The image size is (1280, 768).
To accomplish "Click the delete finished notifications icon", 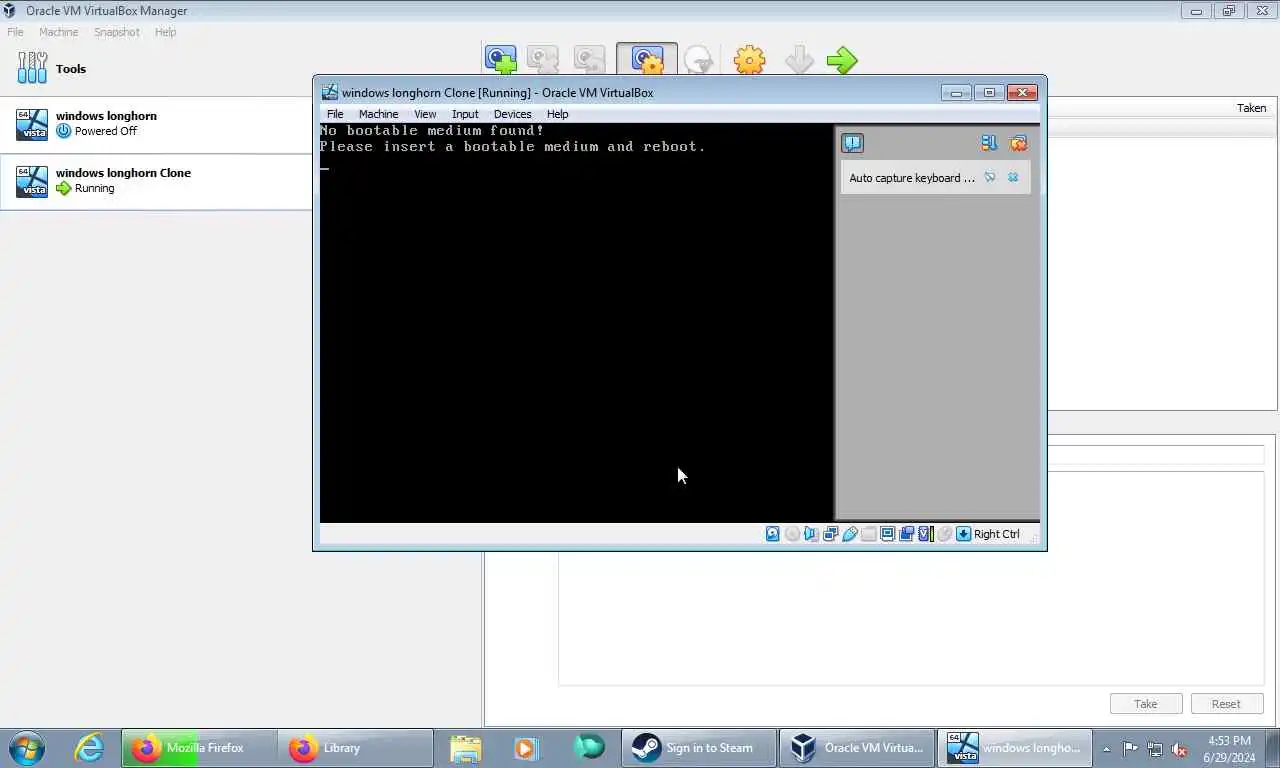I will 1018,143.
